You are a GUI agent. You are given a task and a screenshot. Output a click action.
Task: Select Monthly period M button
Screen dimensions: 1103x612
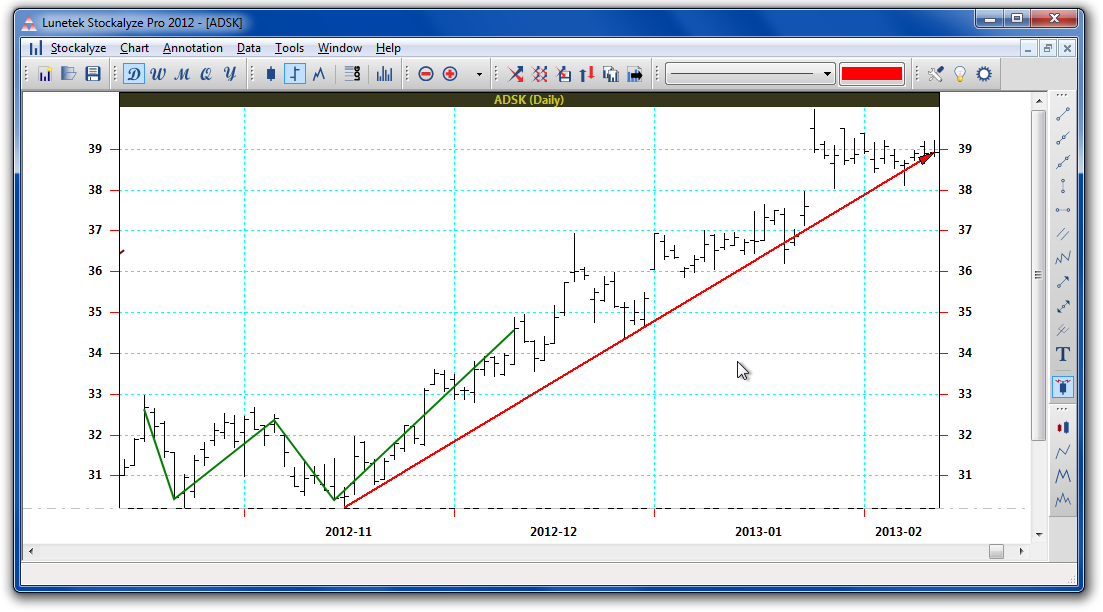182,74
